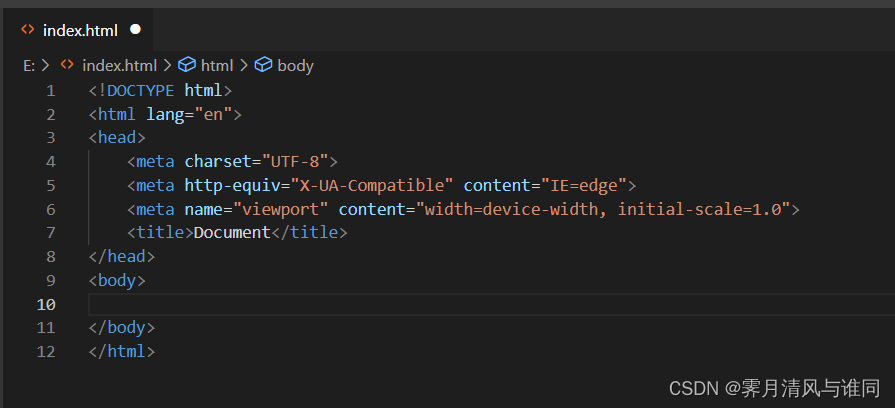The image size is (895, 408).
Task: Open the html symbol breadcrumb
Action: tap(217, 65)
